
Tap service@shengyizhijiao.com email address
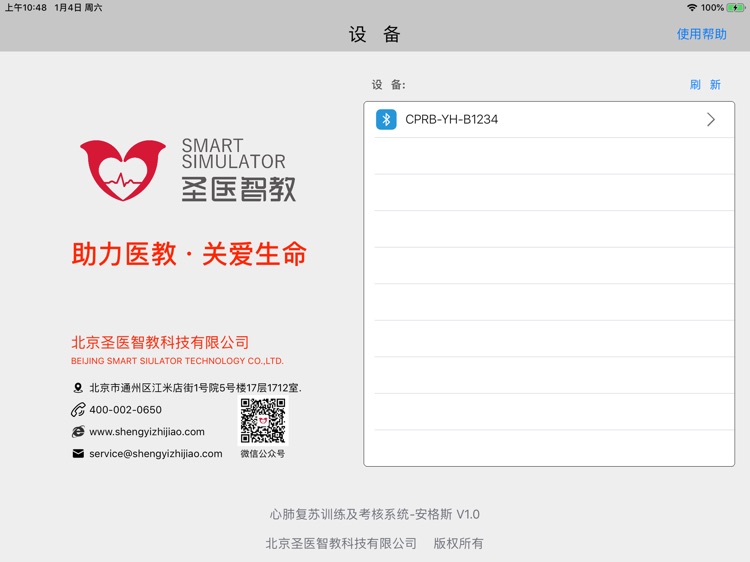[156, 453]
